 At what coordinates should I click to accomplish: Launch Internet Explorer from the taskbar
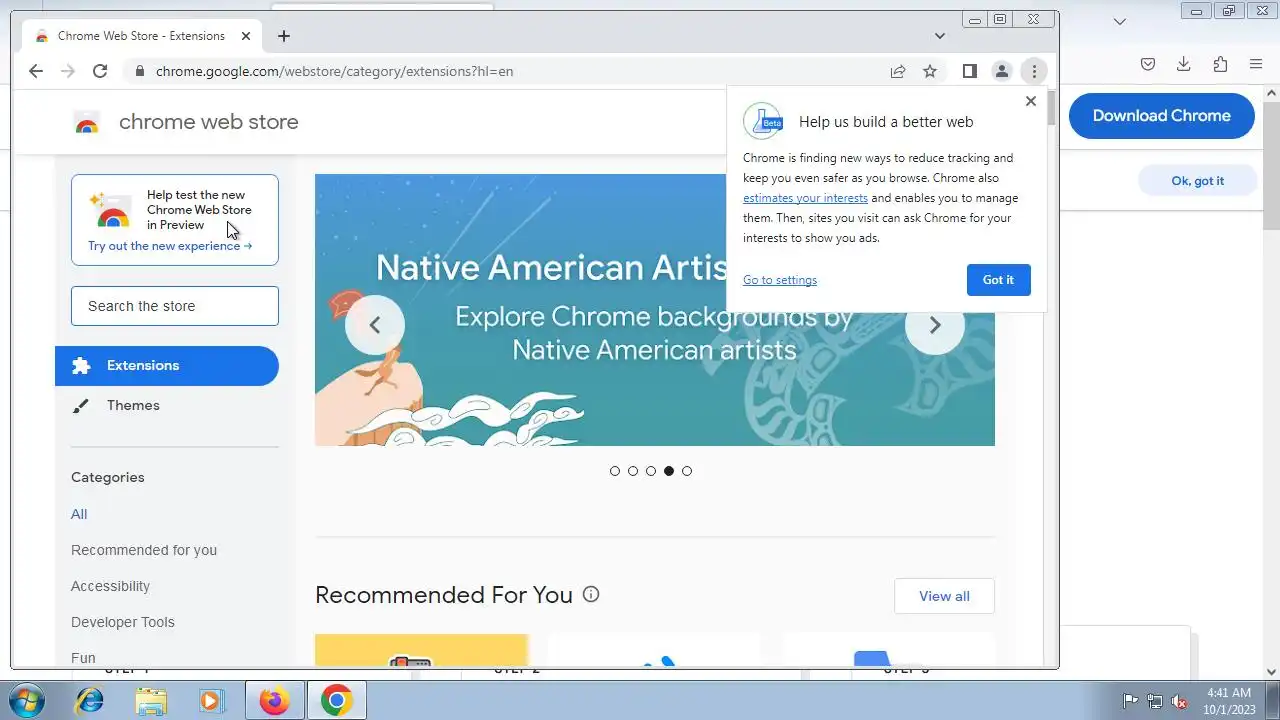pyautogui.click(x=89, y=701)
